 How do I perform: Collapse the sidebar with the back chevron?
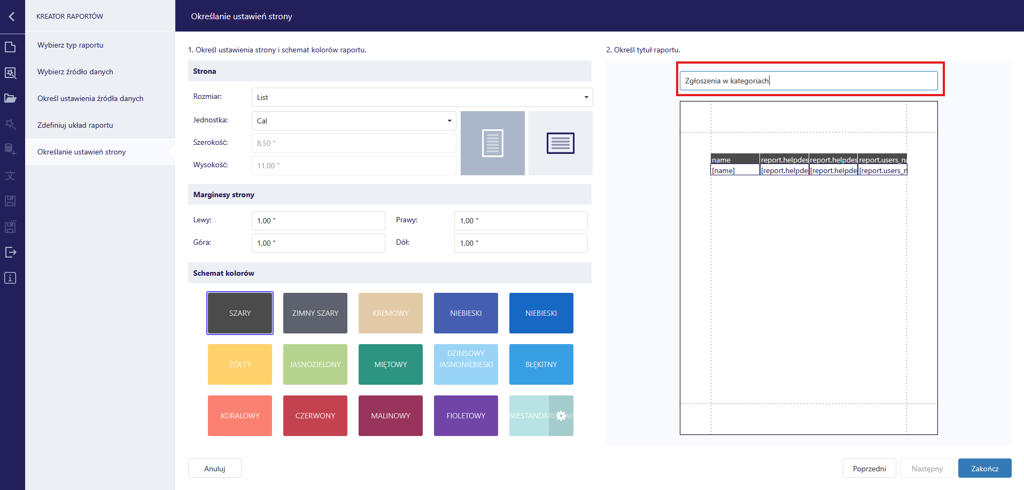11,16
